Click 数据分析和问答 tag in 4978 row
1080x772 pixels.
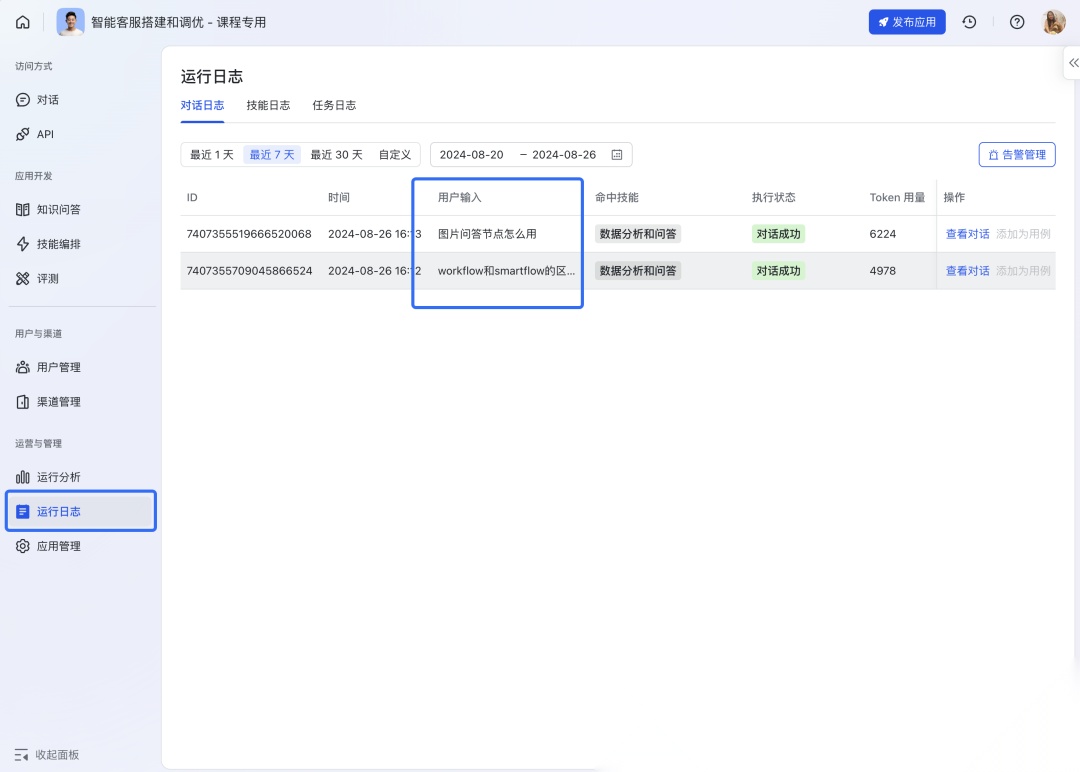click(638, 271)
